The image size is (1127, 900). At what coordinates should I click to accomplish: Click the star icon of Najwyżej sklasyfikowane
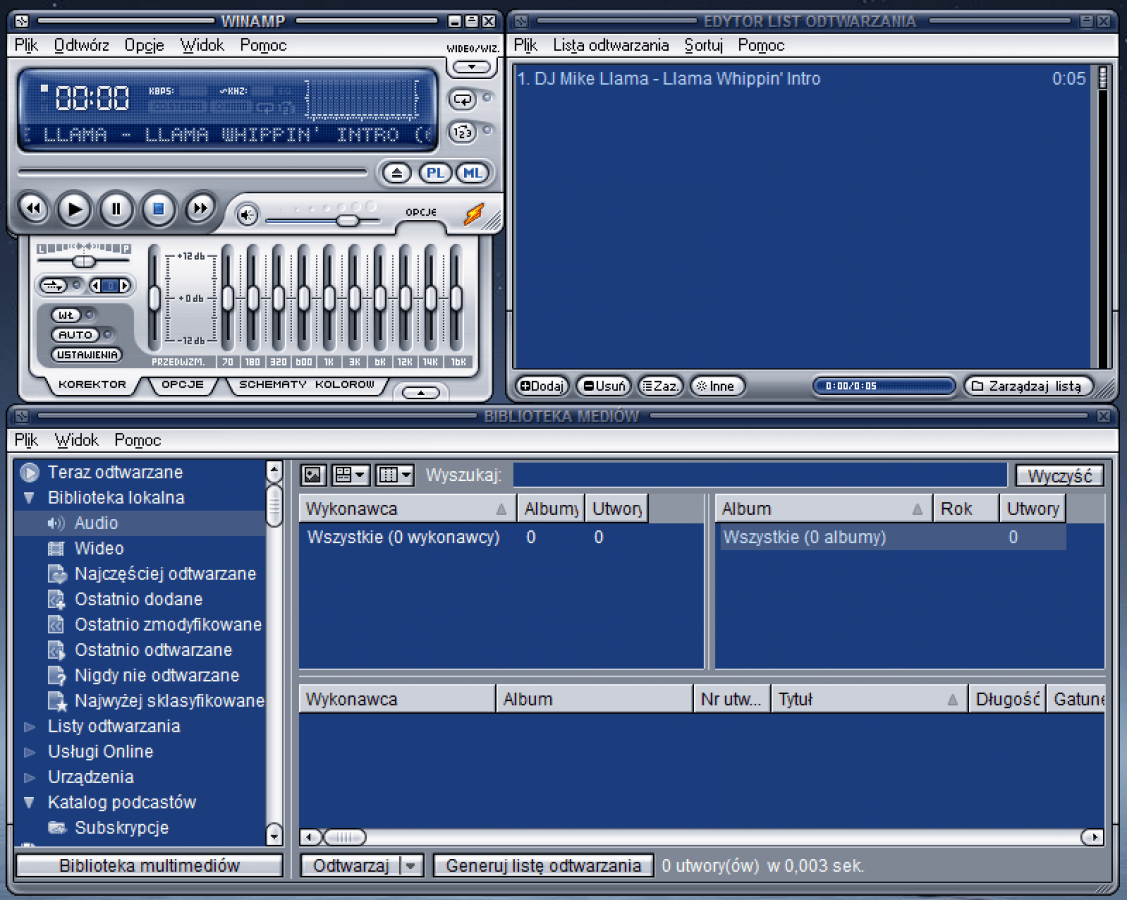pyautogui.click(x=57, y=701)
